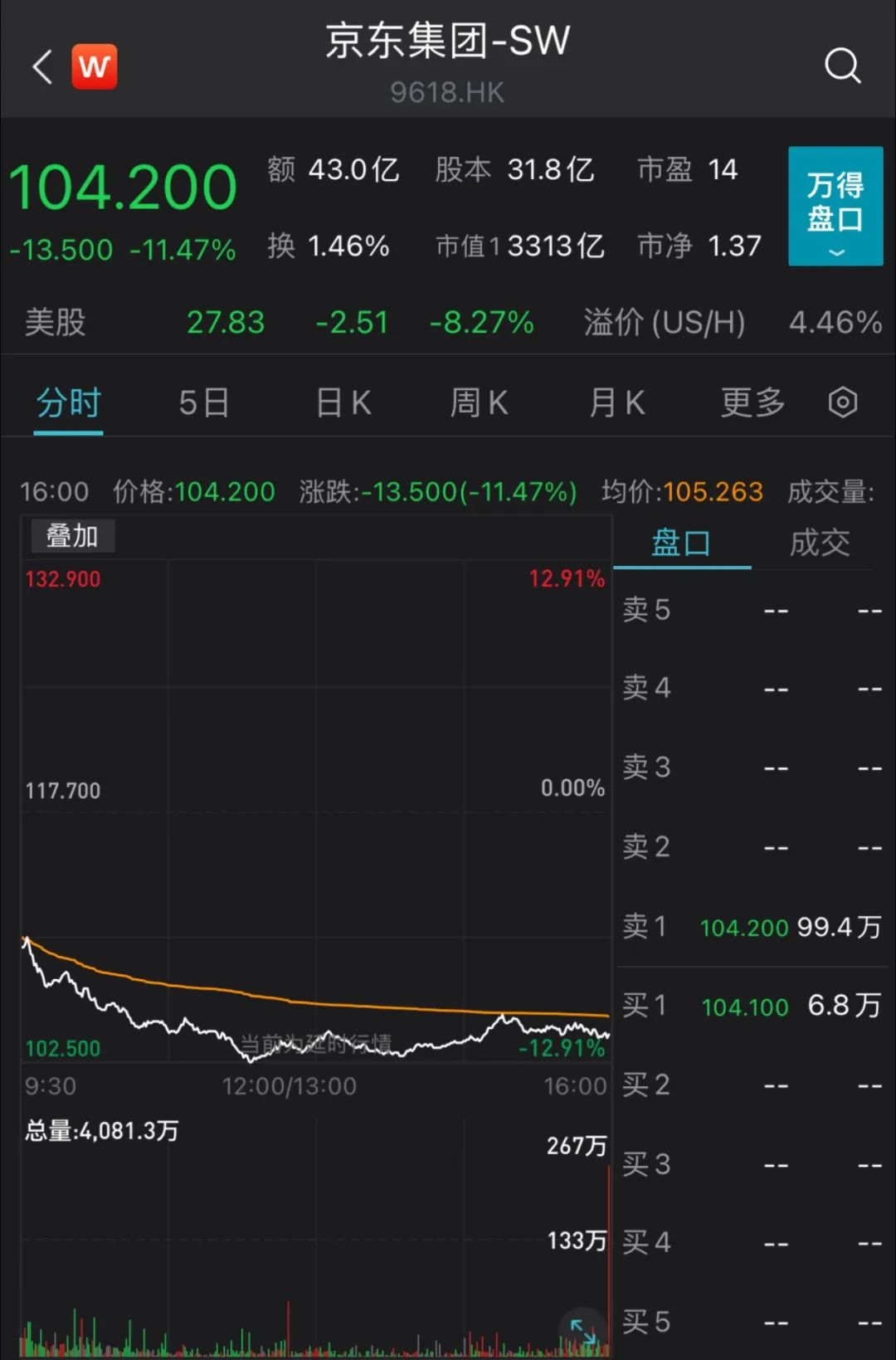Tap total volume 总量:4,081.3万

[x=102, y=1131]
